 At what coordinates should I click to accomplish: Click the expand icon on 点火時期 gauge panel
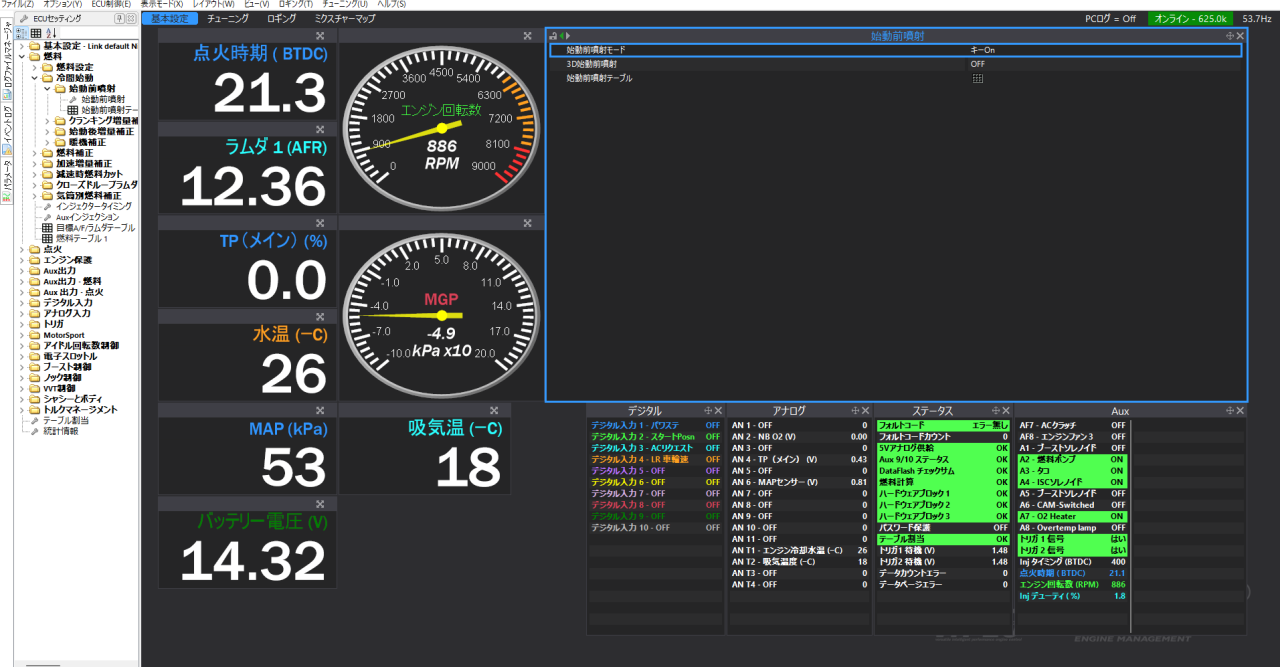[x=320, y=36]
